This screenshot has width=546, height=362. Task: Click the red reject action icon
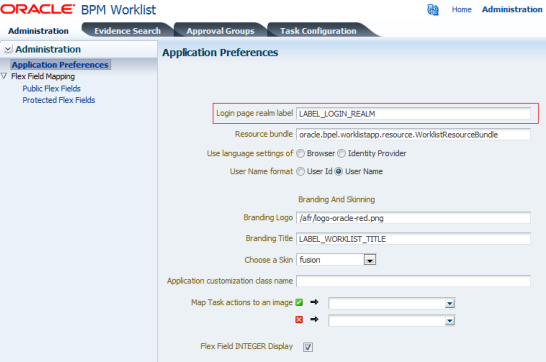[299, 319]
